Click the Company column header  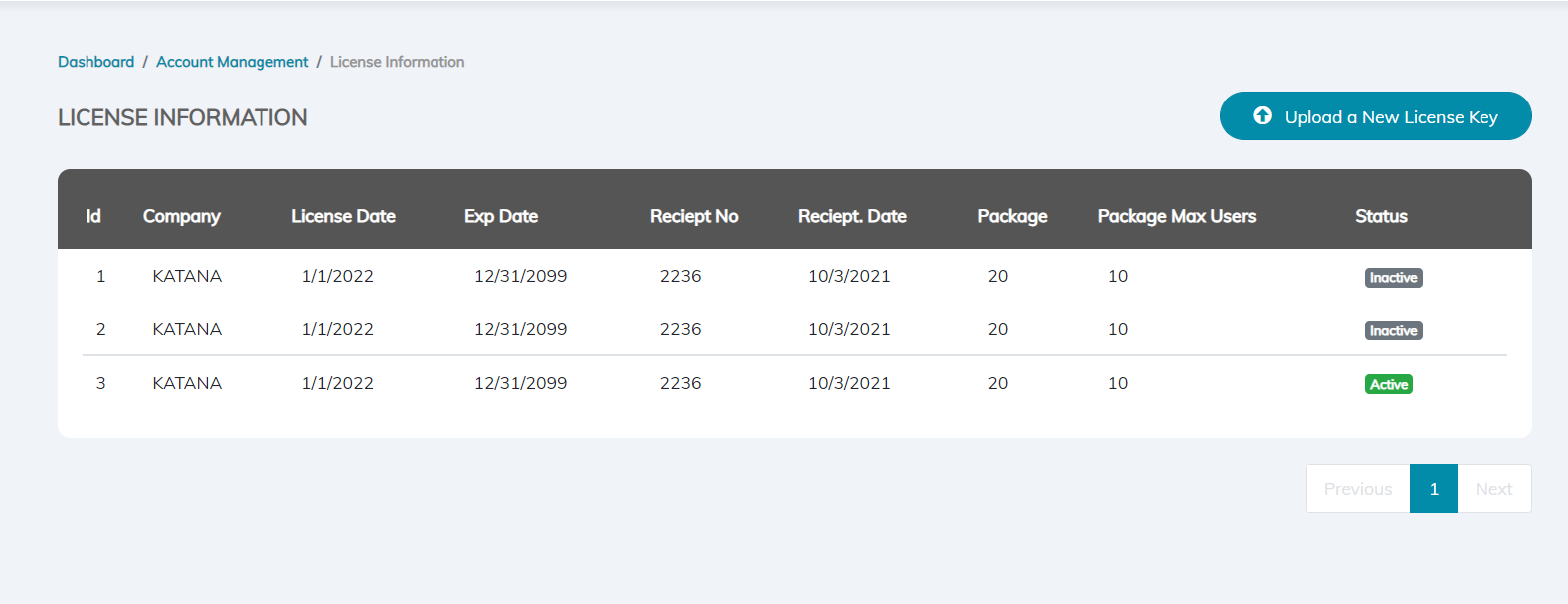point(182,216)
